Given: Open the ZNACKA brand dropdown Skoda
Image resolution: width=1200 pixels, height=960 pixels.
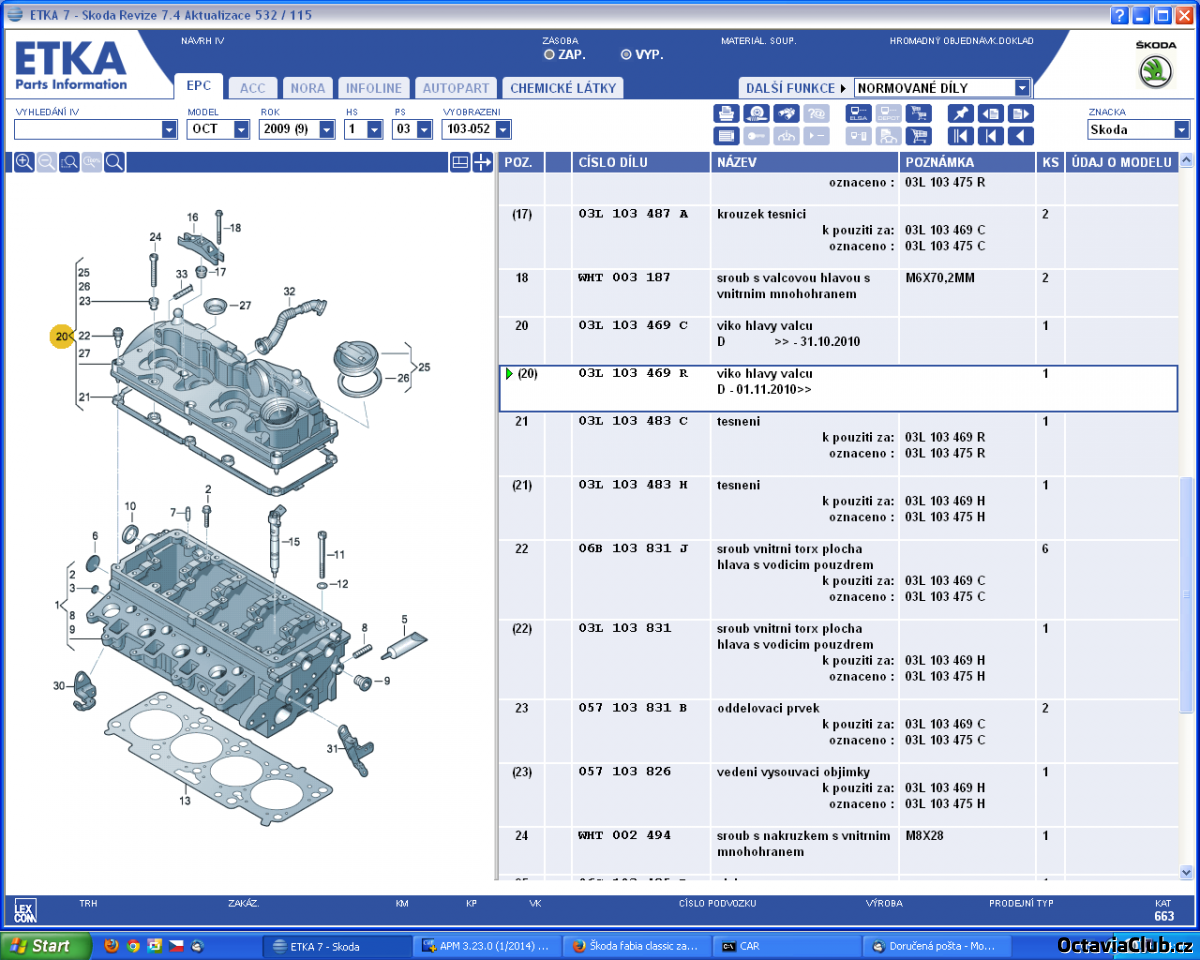Looking at the screenshot, I should tap(1181, 129).
